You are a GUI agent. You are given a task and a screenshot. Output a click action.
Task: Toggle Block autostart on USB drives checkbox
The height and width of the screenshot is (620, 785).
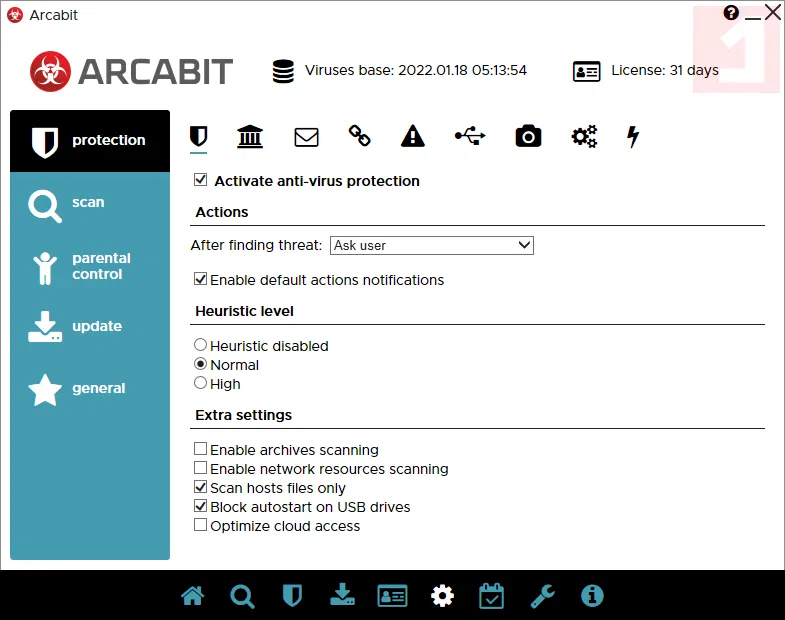click(x=200, y=505)
